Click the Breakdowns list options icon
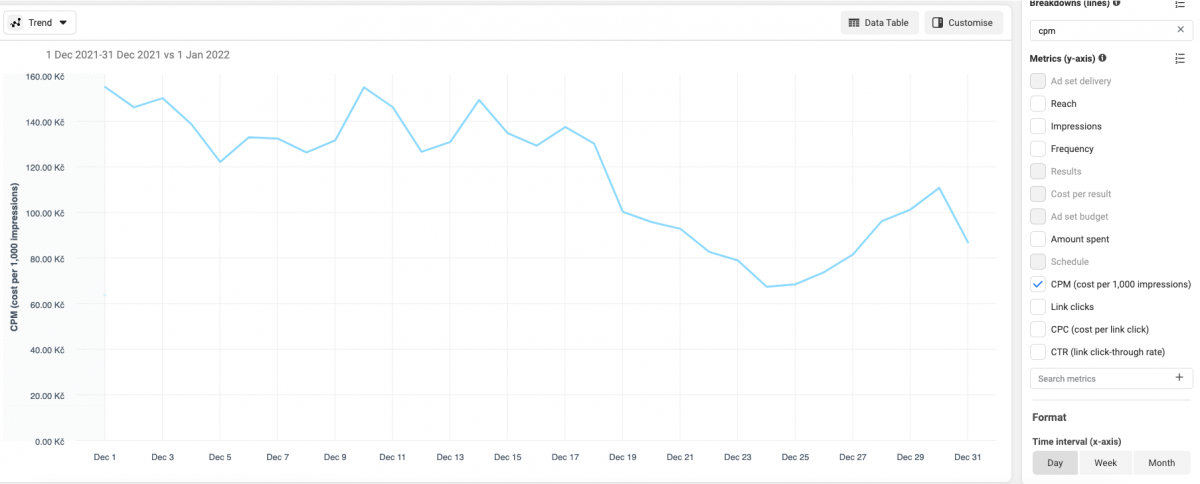This screenshot has width=1200, height=484. pos(1180,4)
